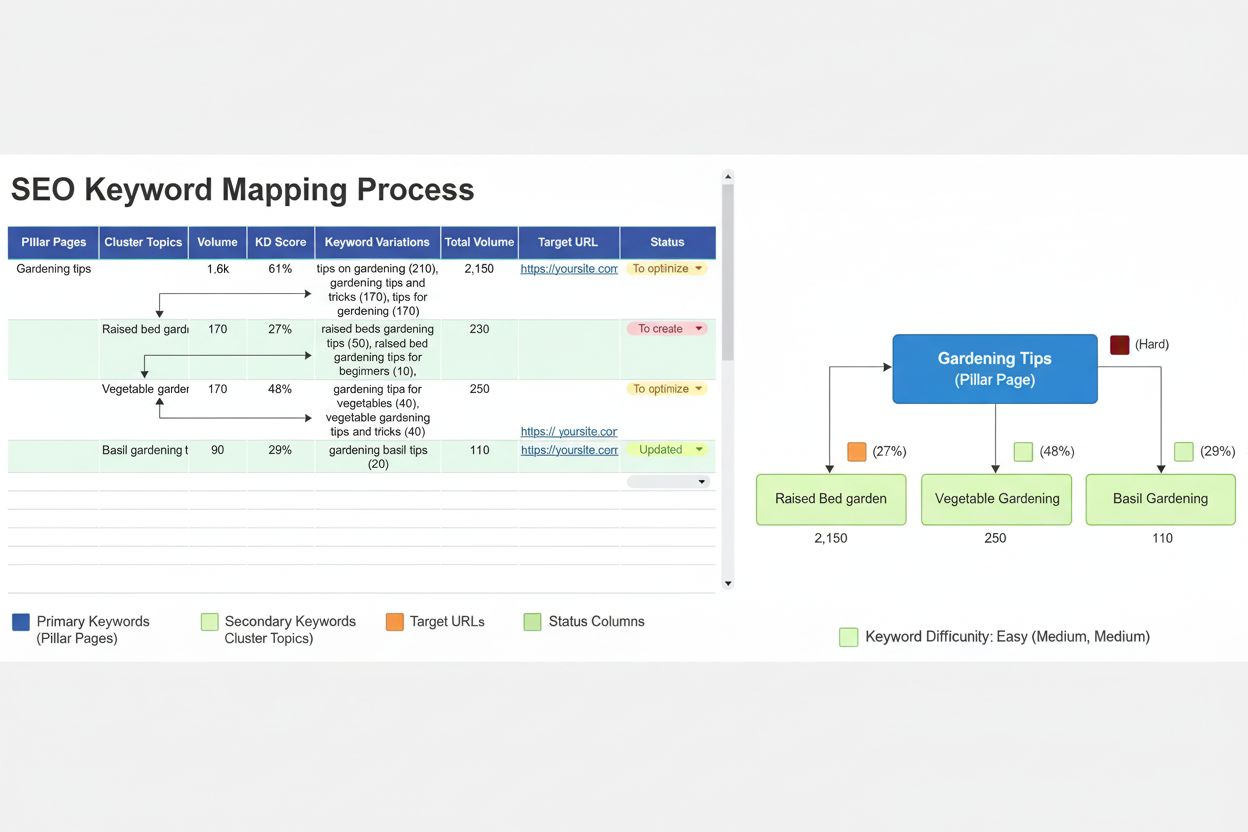Select the Pillar Pages column header
The image size is (1248, 832).
52,241
